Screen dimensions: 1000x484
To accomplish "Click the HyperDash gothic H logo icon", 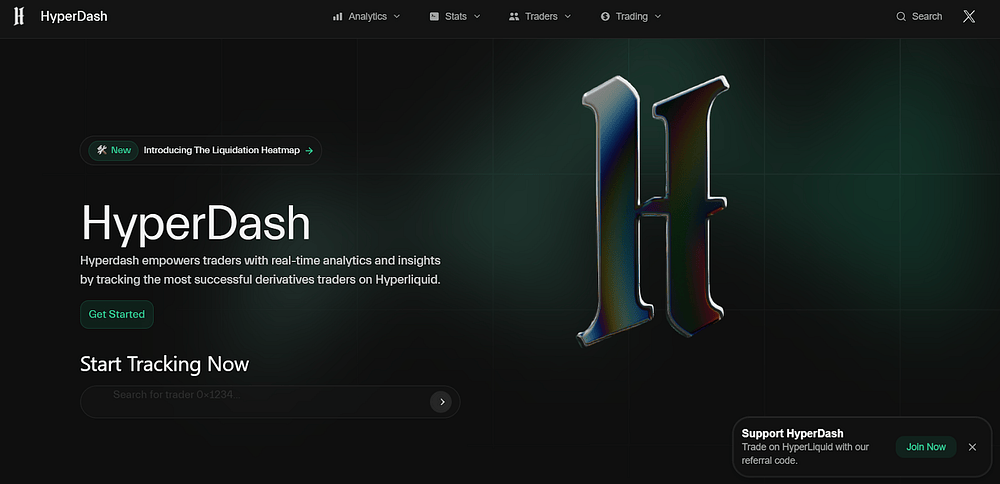I will [19, 16].
